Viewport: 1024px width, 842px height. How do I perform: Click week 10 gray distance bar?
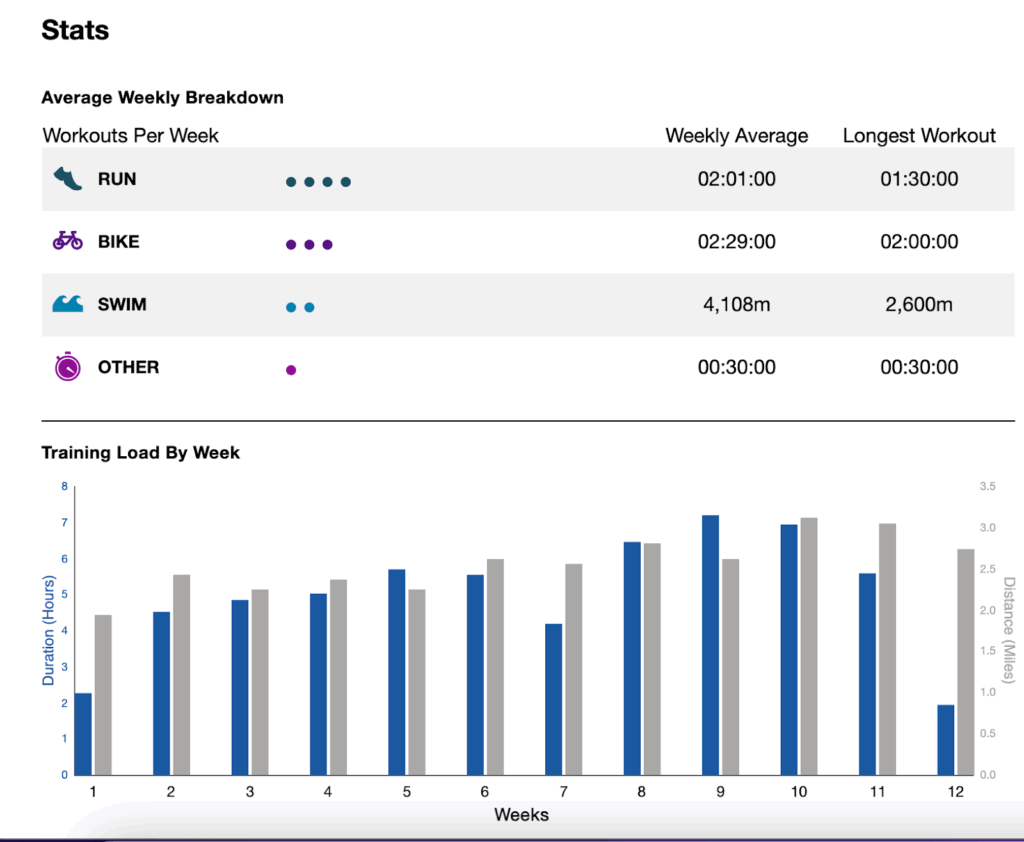pos(809,646)
